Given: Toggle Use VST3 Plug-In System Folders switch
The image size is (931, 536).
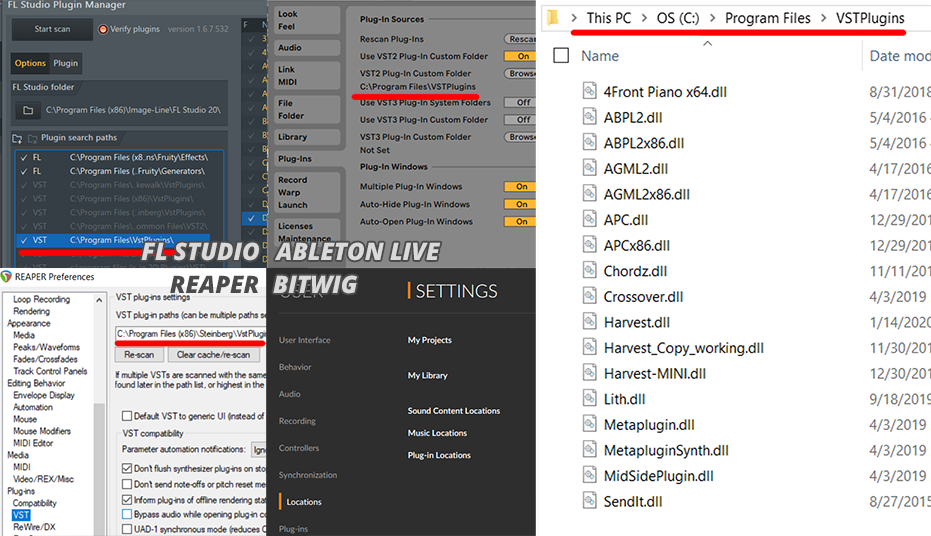Looking at the screenshot, I should tap(520, 103).
